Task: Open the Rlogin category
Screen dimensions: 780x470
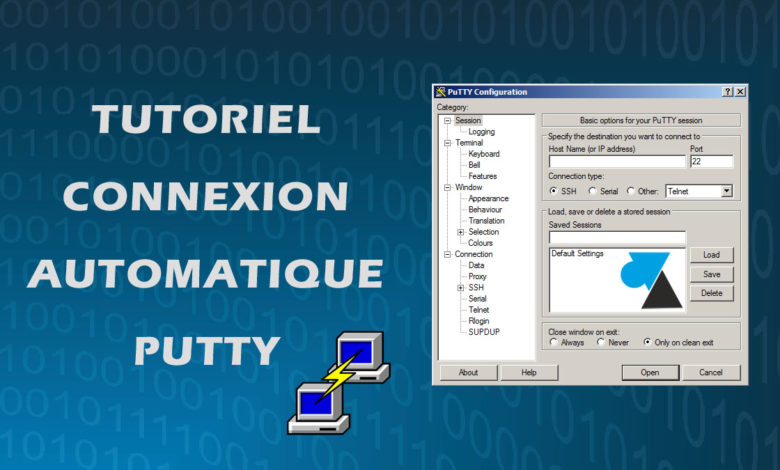Action: (479, 321)
